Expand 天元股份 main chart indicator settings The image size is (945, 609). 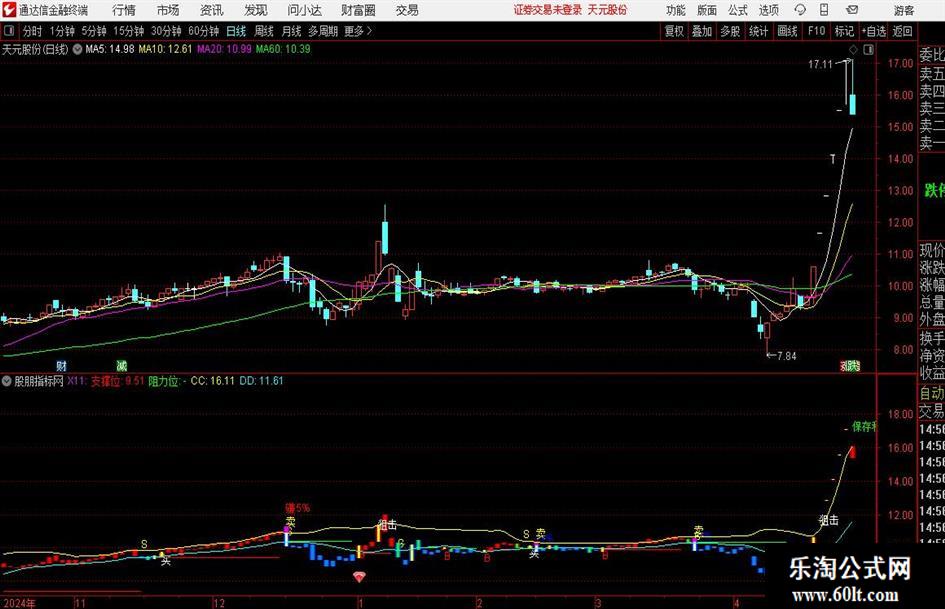click(x=77, y=49)
